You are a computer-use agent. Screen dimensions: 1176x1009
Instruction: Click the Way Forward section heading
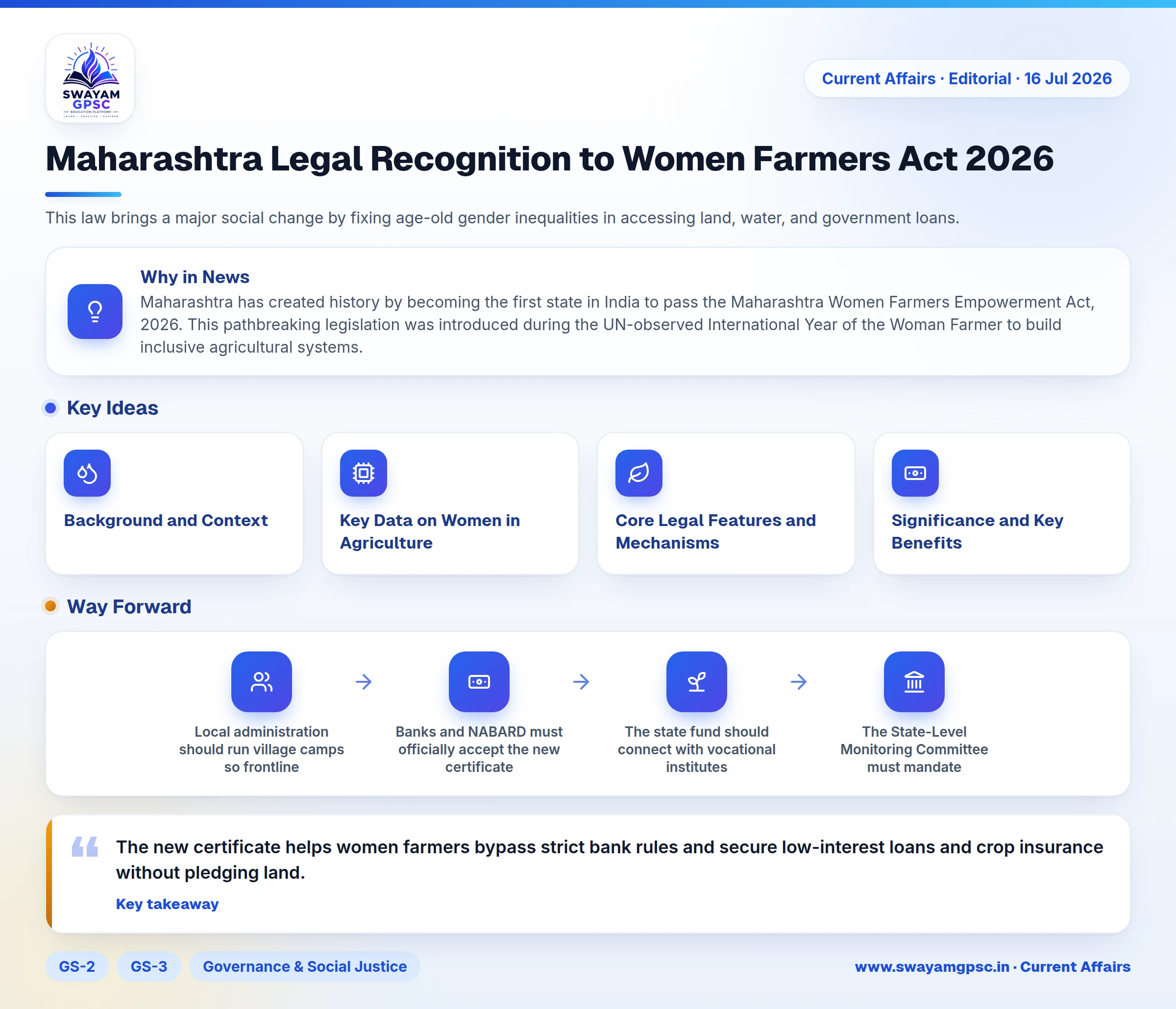coord(129,607)
